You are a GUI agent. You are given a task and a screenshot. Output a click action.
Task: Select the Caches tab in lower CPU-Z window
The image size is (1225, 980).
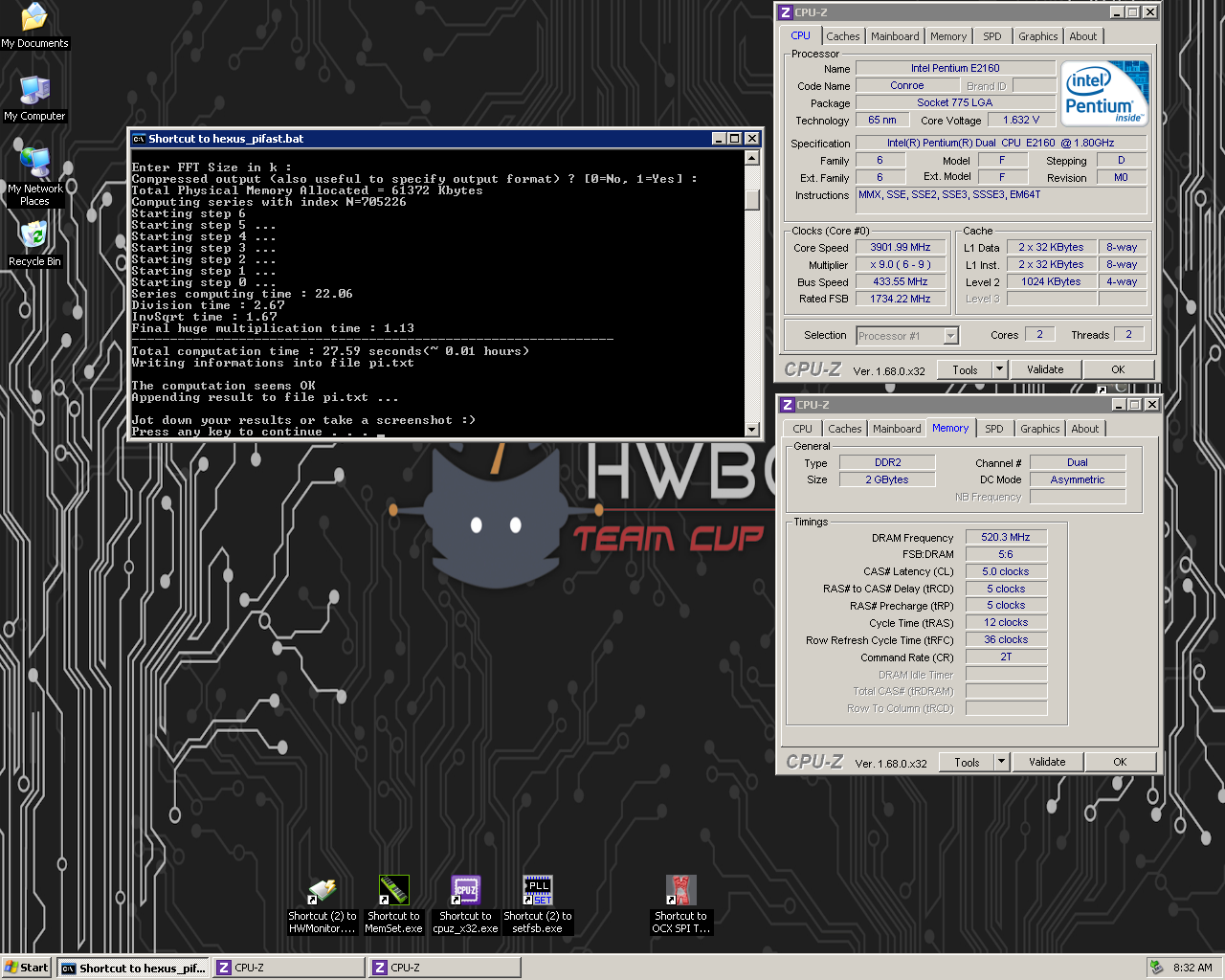tap(845, 429)
